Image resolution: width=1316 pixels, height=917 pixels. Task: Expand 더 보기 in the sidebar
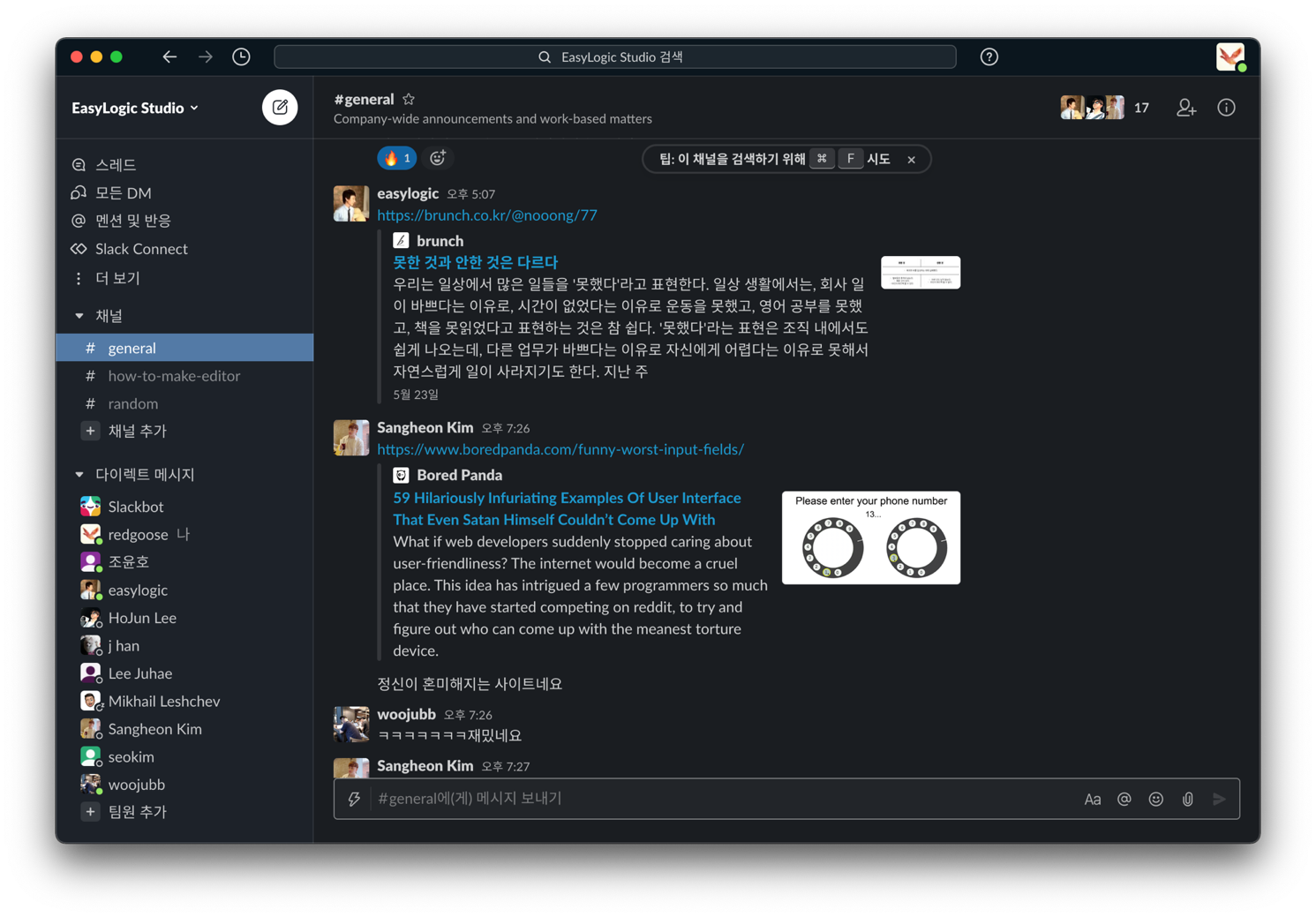(184, 278)
